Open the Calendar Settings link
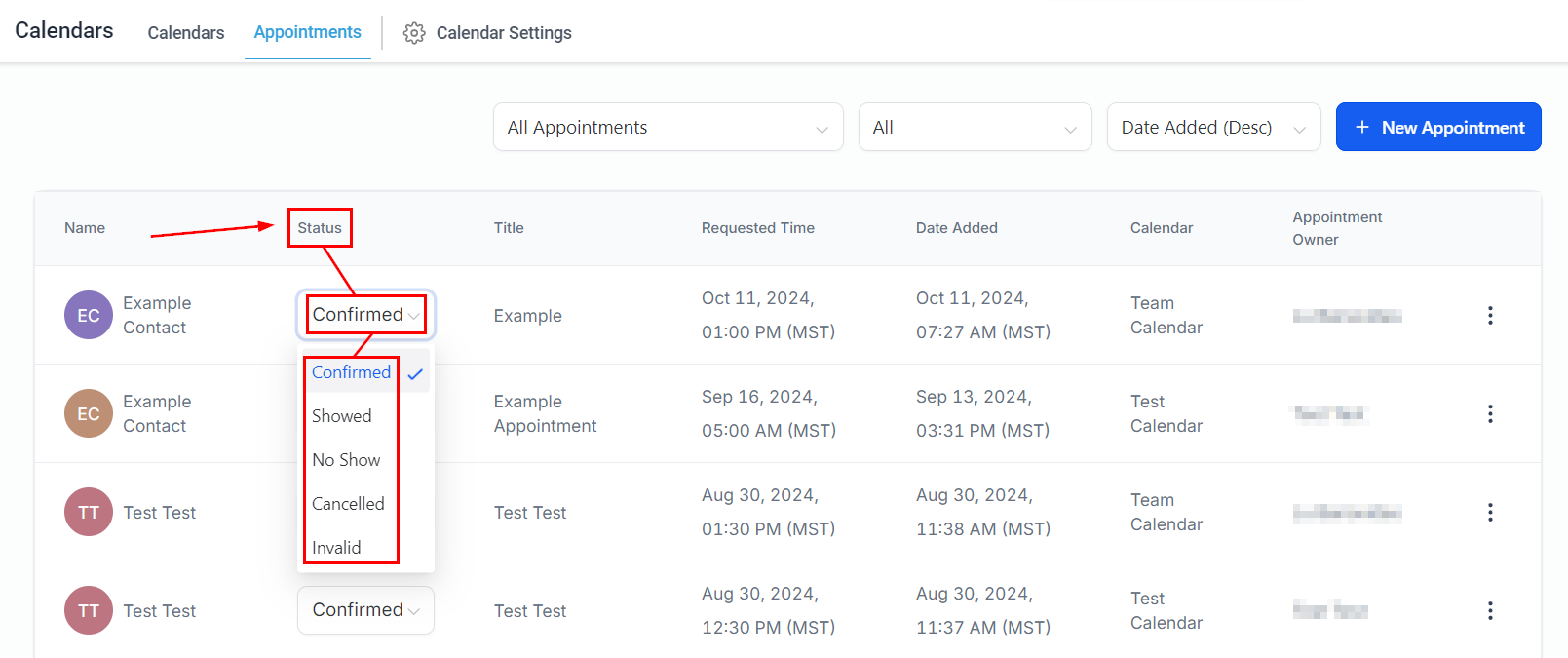The image size is (1568, 658). (x=504, y=33)
